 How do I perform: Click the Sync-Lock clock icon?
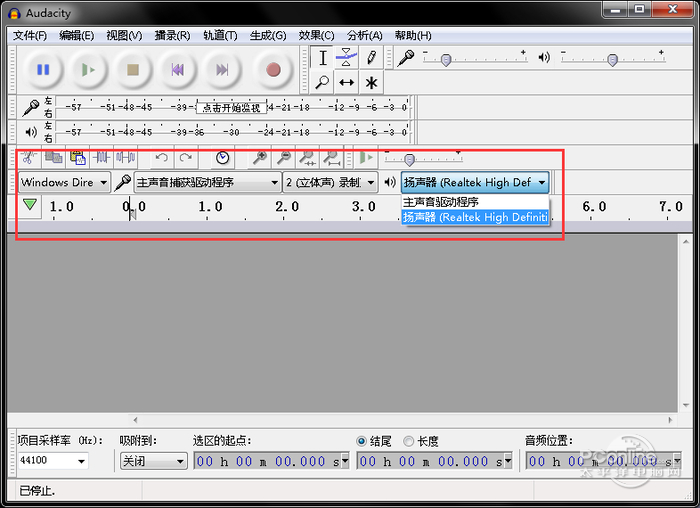coord(222,157)
